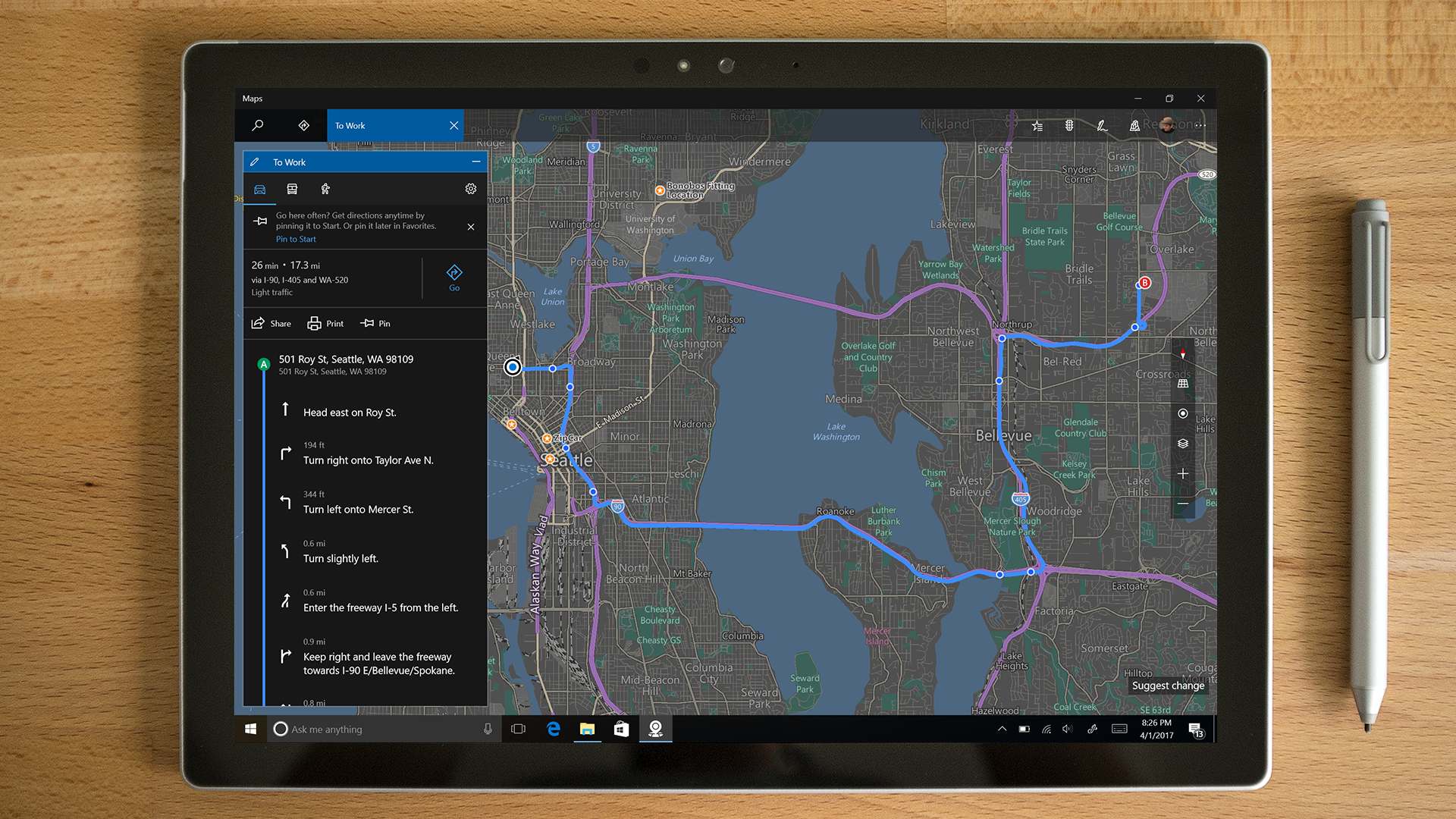1456x819 pixels.
Task: Pin the route
Action: (375, 324)
